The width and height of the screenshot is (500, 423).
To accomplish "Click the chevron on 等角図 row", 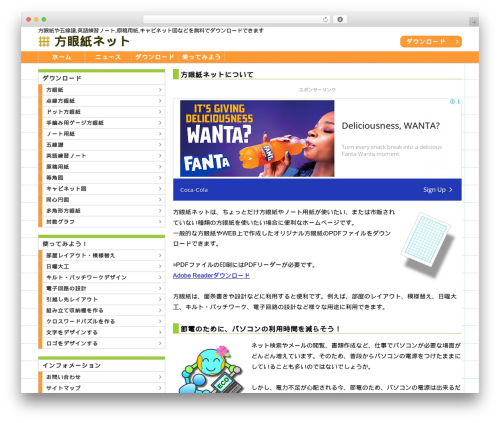I will click(x=160, y=178).
